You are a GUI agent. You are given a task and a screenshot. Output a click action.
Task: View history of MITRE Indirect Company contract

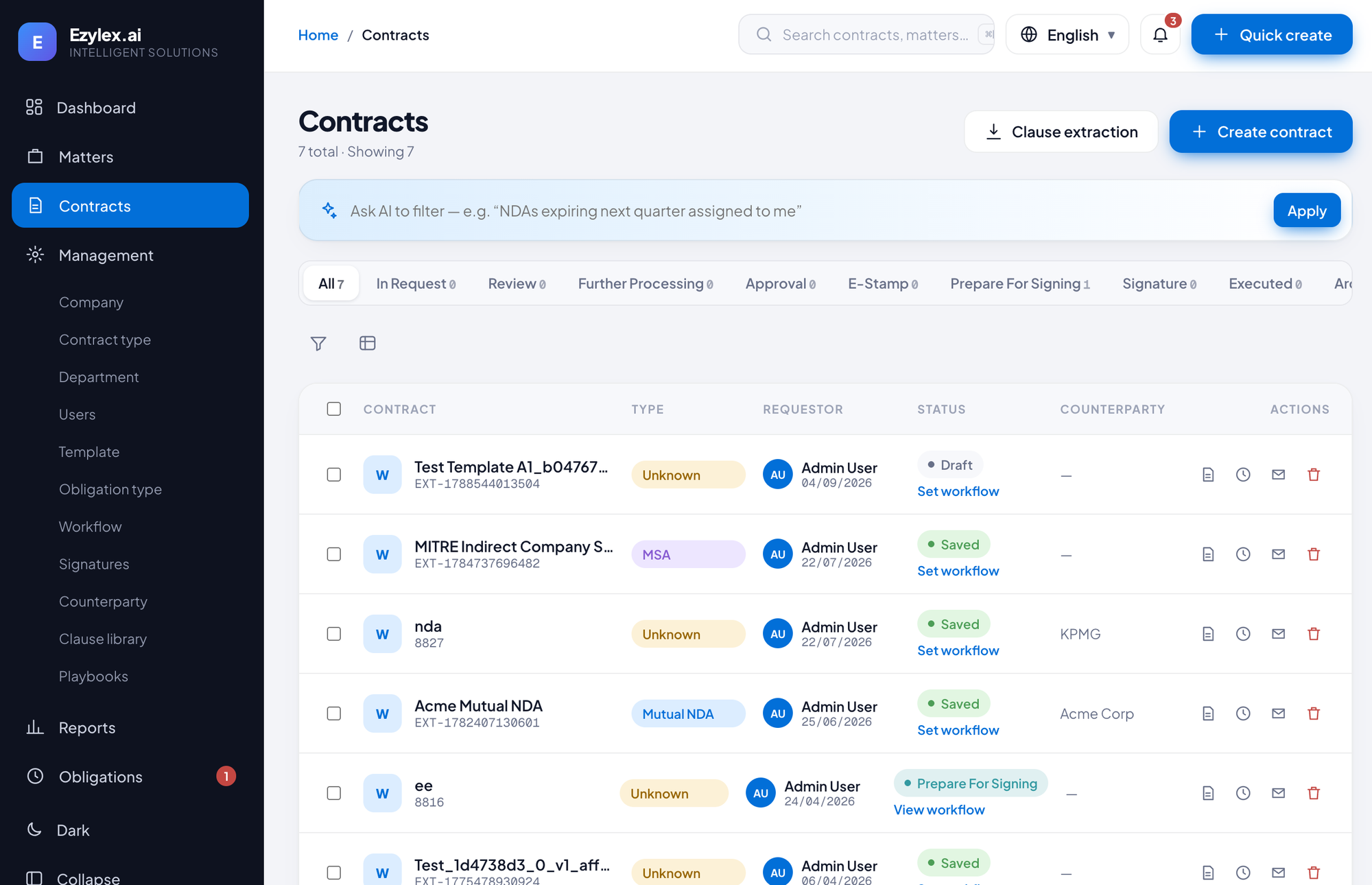click(x=1243, y=554)
